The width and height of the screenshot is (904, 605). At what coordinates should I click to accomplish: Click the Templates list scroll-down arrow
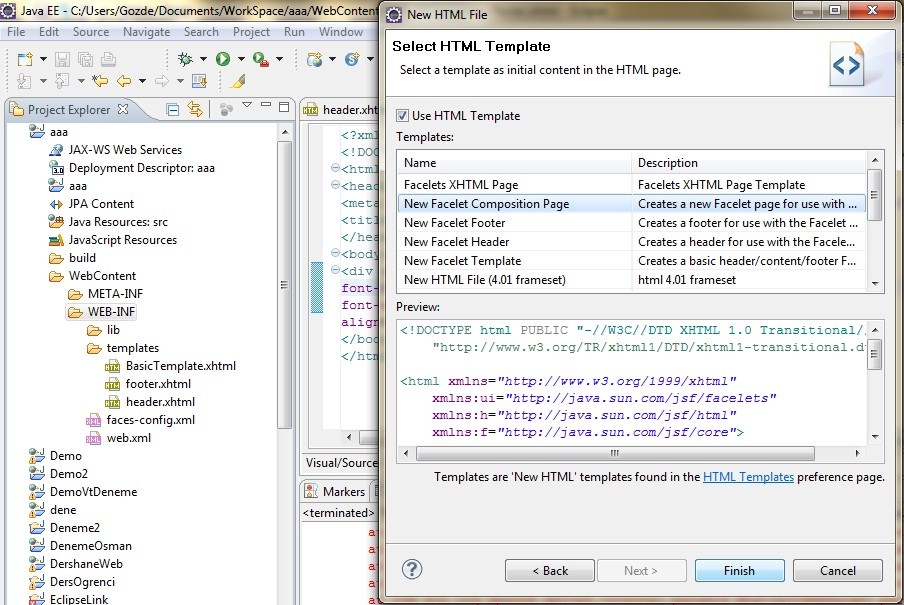click(x=875, y=283)
